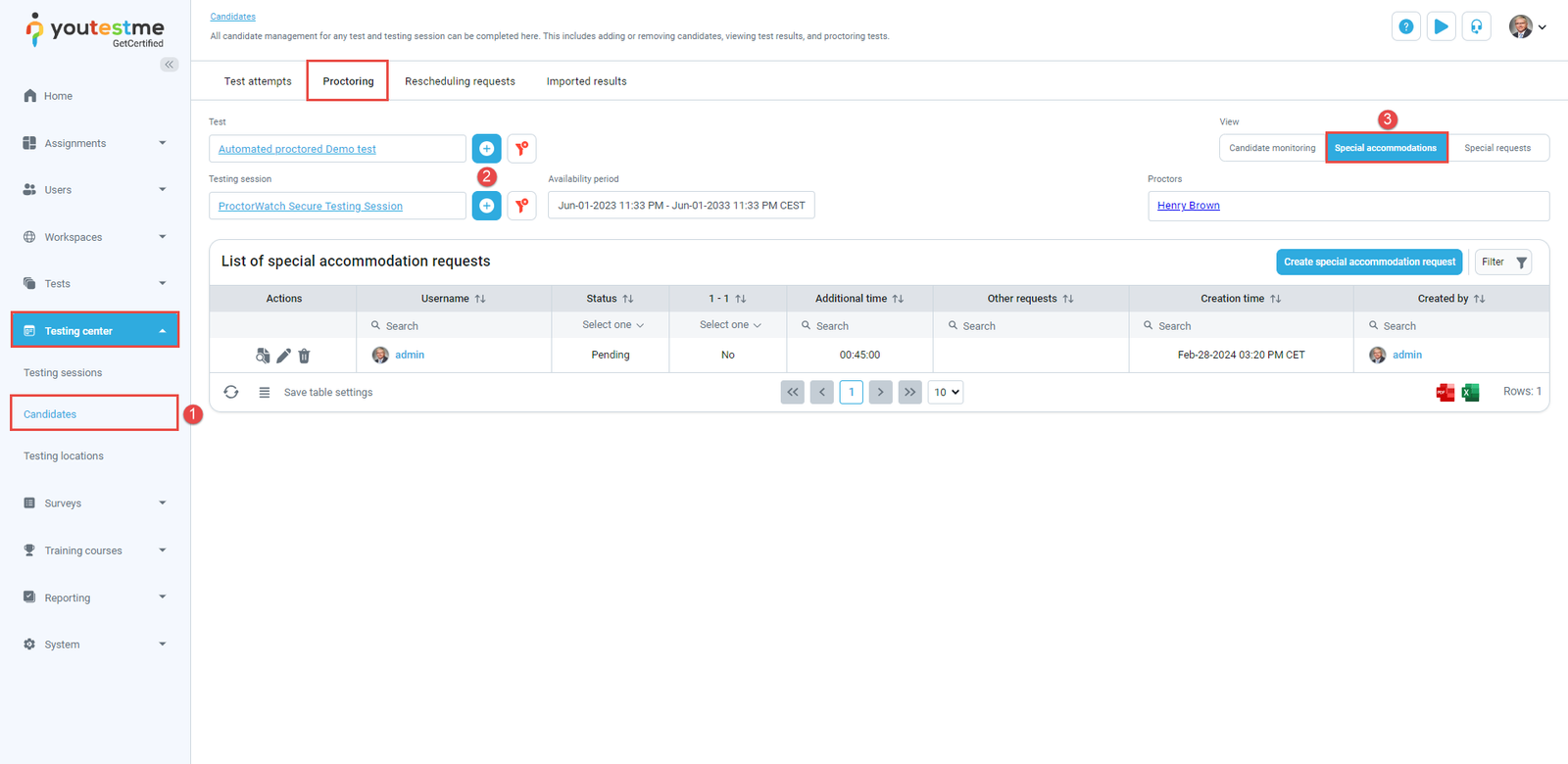
Task: Export the table to Excel
Action: tap(1470, 393)
